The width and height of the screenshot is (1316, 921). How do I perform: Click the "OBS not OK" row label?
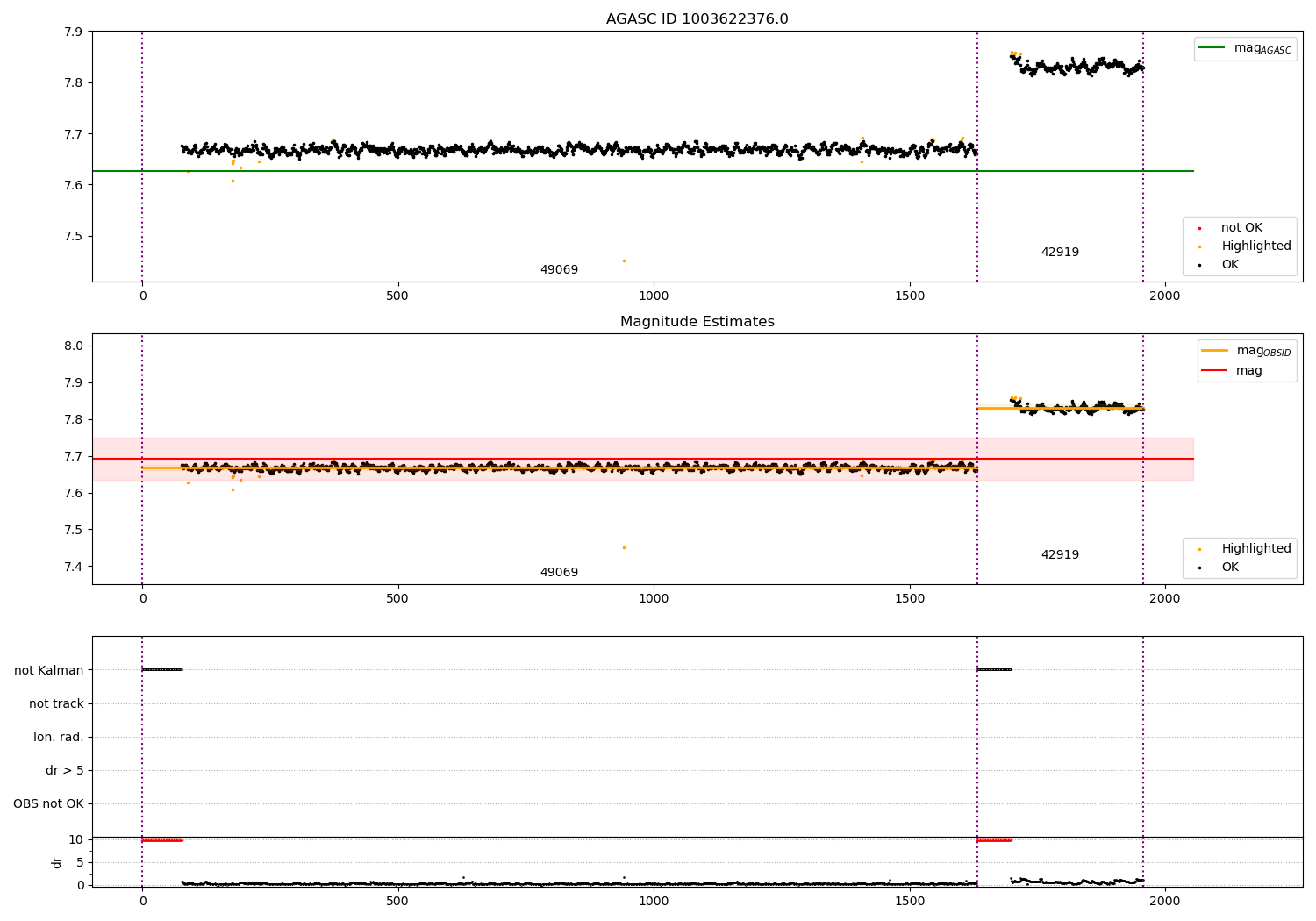pyautogui.click(x=48, y=803)
